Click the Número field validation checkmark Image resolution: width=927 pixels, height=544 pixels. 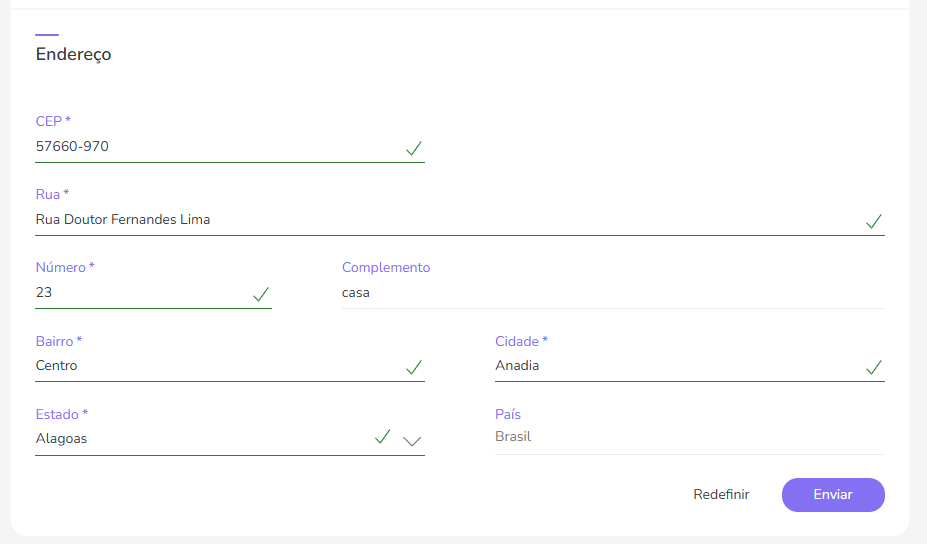(x=261, y=294)
